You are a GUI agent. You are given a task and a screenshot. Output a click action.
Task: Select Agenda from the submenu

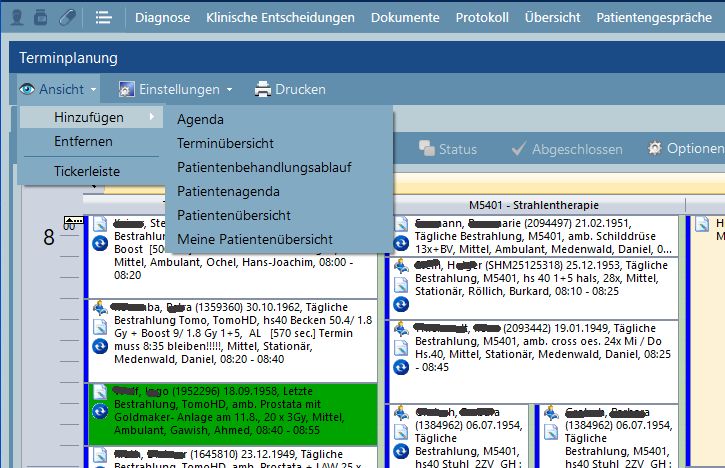tap(200, 119)
